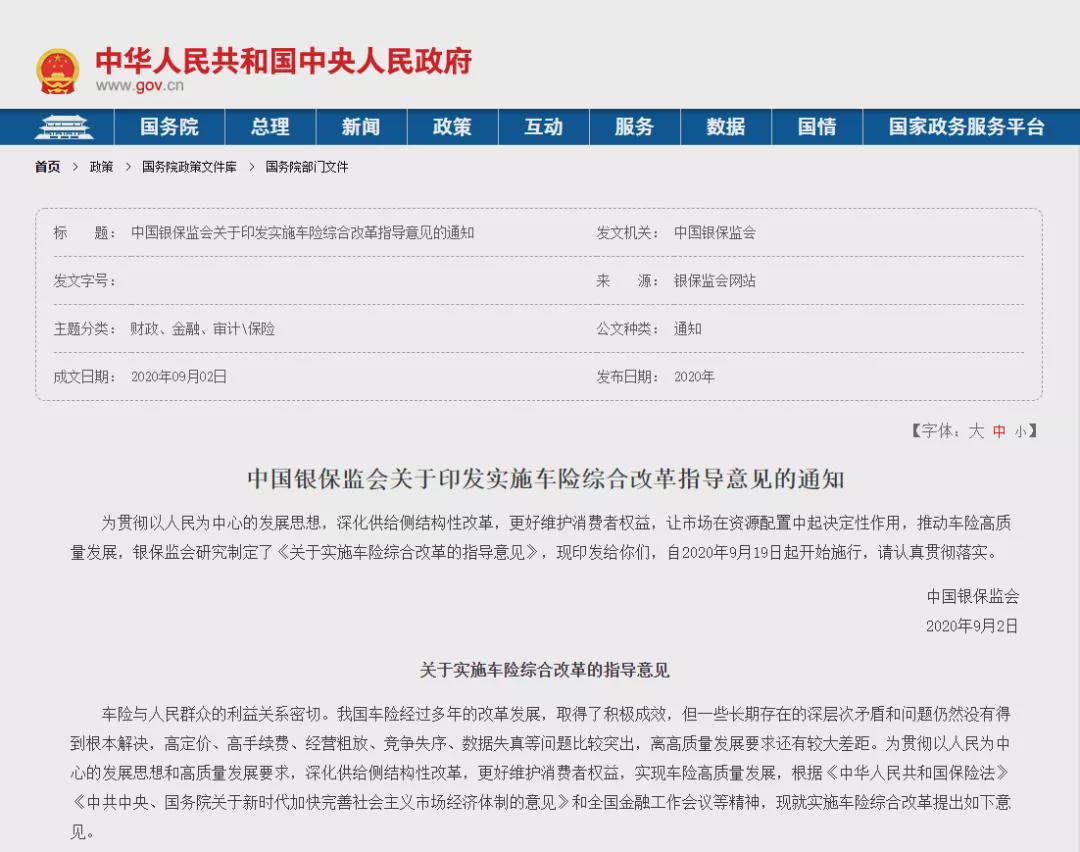Click the national emblem logo

[x=57, y=71]
